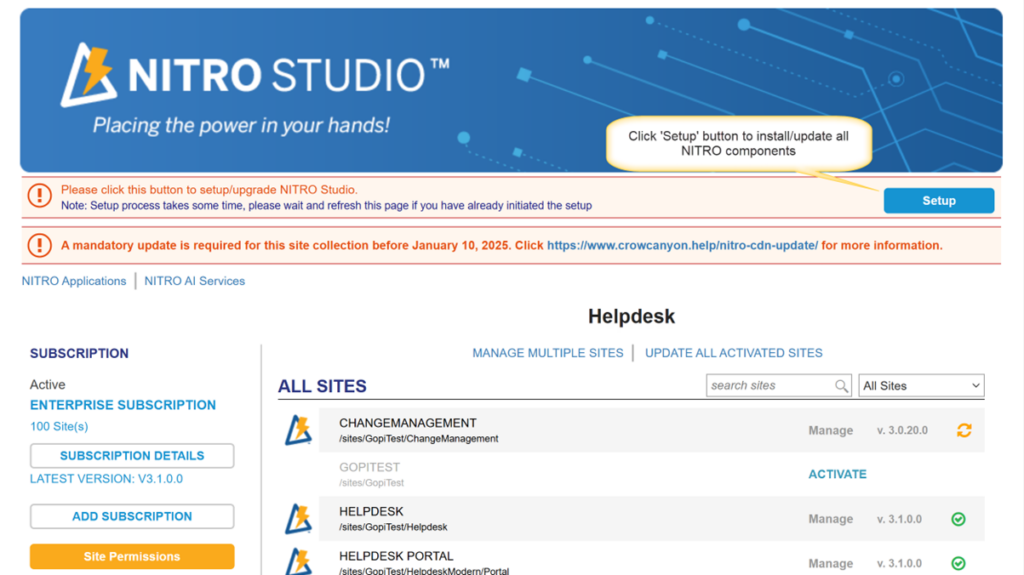The width and height of the screenshot is (1024, 575).
Task: Open Site Permissions
Action: [x=132, y=557]
